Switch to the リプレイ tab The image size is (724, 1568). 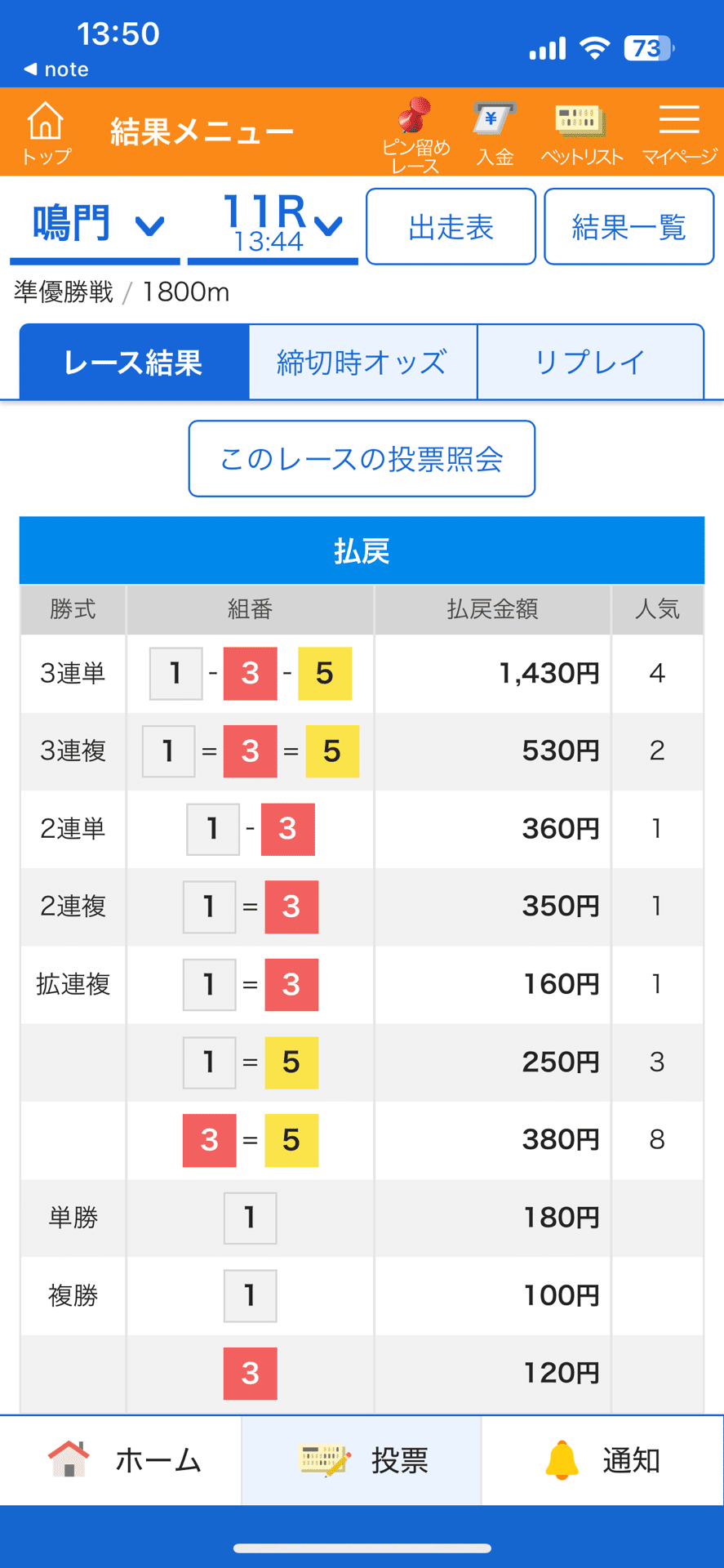click(x=590, y=362)
